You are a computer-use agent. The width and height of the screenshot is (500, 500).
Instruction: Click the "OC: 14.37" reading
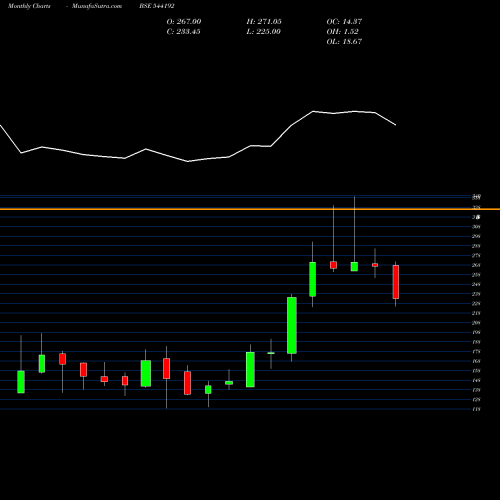coord(344,21)
